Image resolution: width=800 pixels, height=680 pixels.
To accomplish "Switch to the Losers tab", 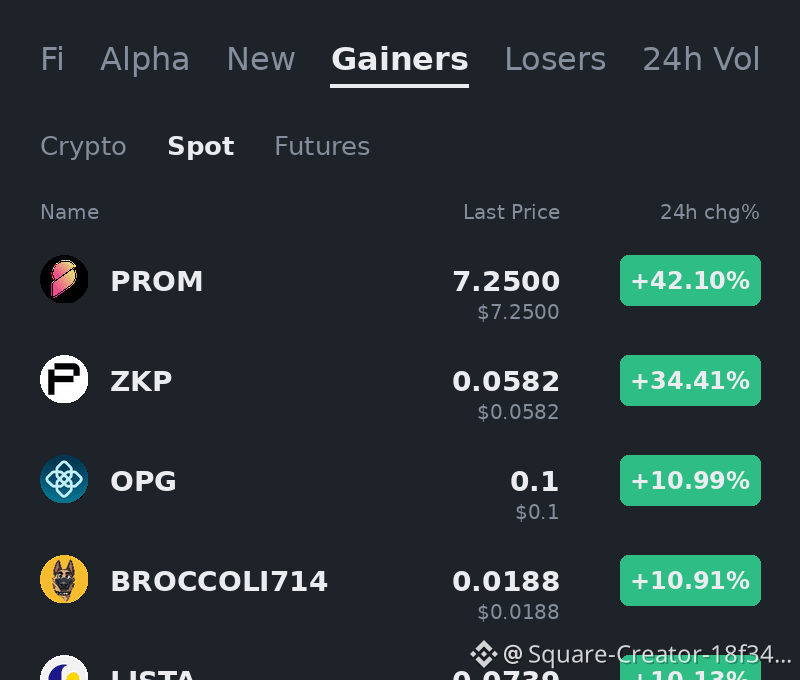I will pyautogui.click(x=555, y=59).
